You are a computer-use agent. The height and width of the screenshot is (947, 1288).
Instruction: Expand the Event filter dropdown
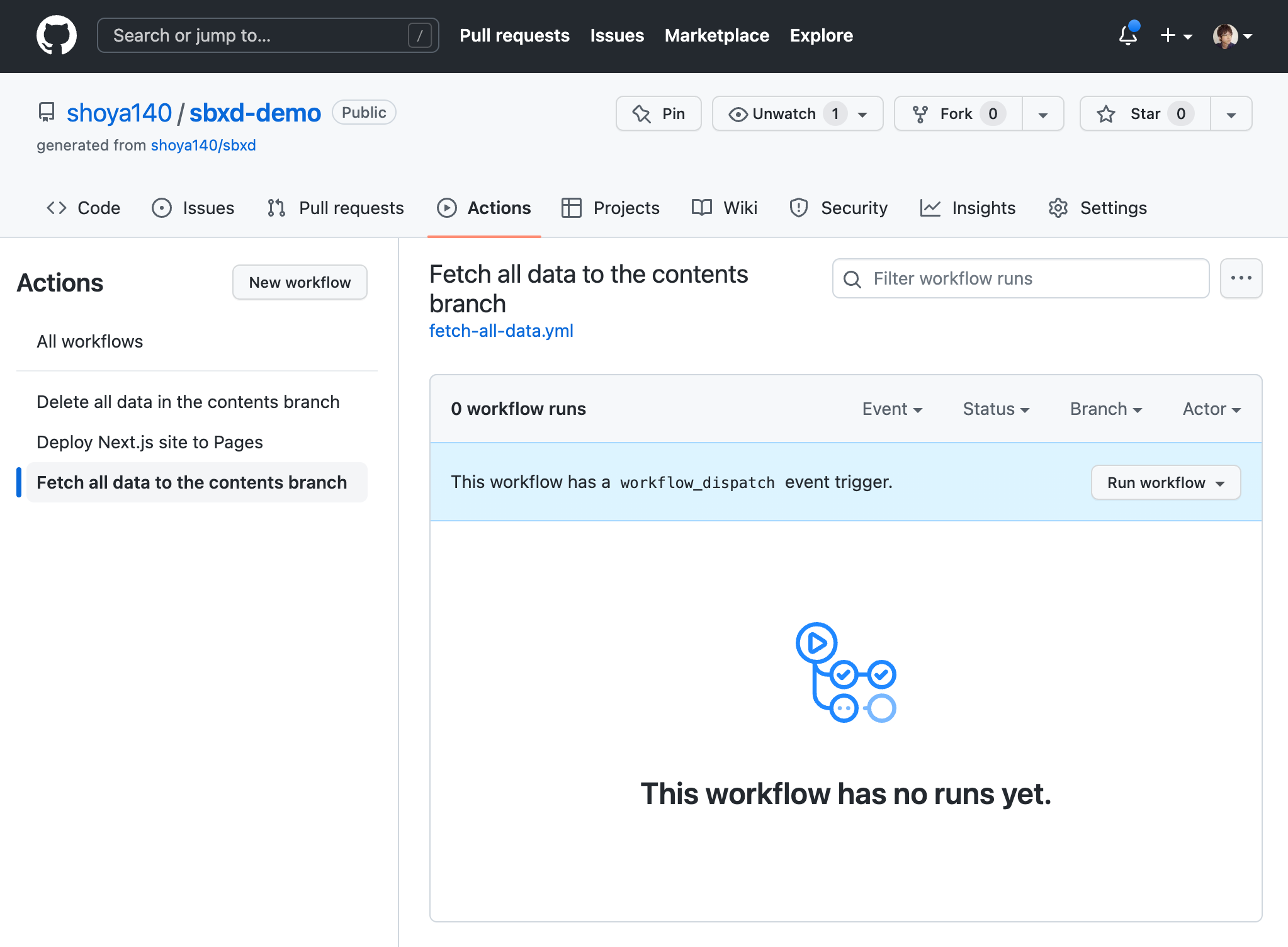(892, 409)
